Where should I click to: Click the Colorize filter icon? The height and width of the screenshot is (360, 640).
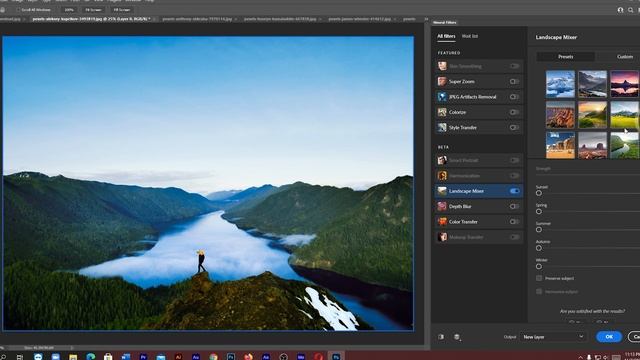coord(442,112)
